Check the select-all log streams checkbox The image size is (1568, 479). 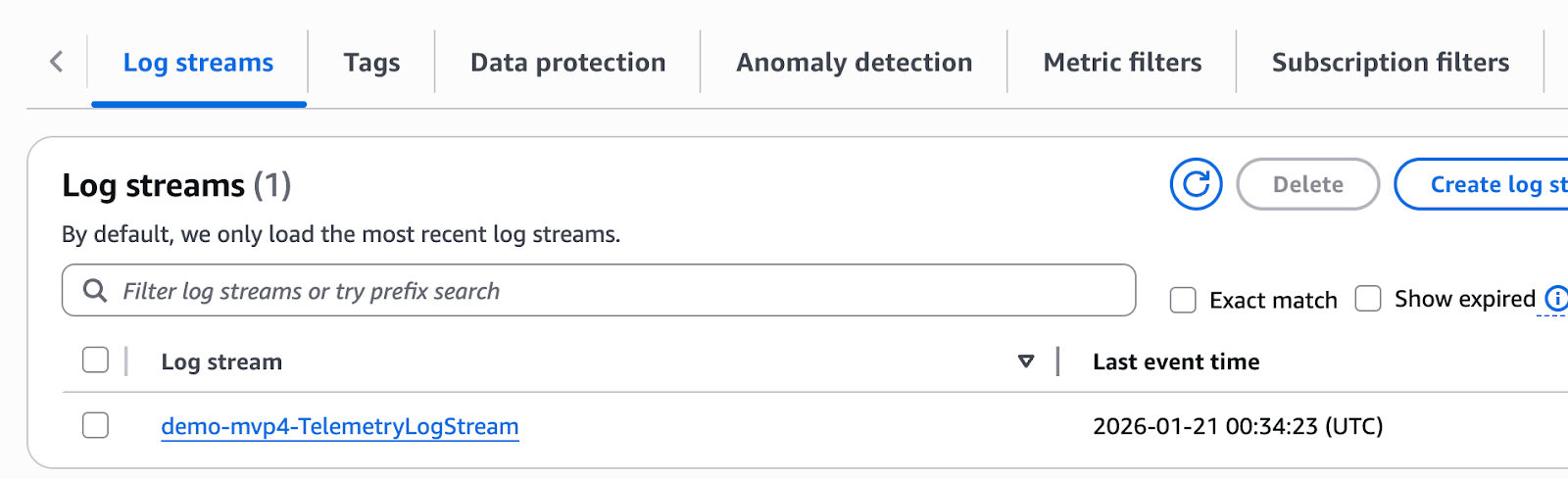click(x=95, y=360)
